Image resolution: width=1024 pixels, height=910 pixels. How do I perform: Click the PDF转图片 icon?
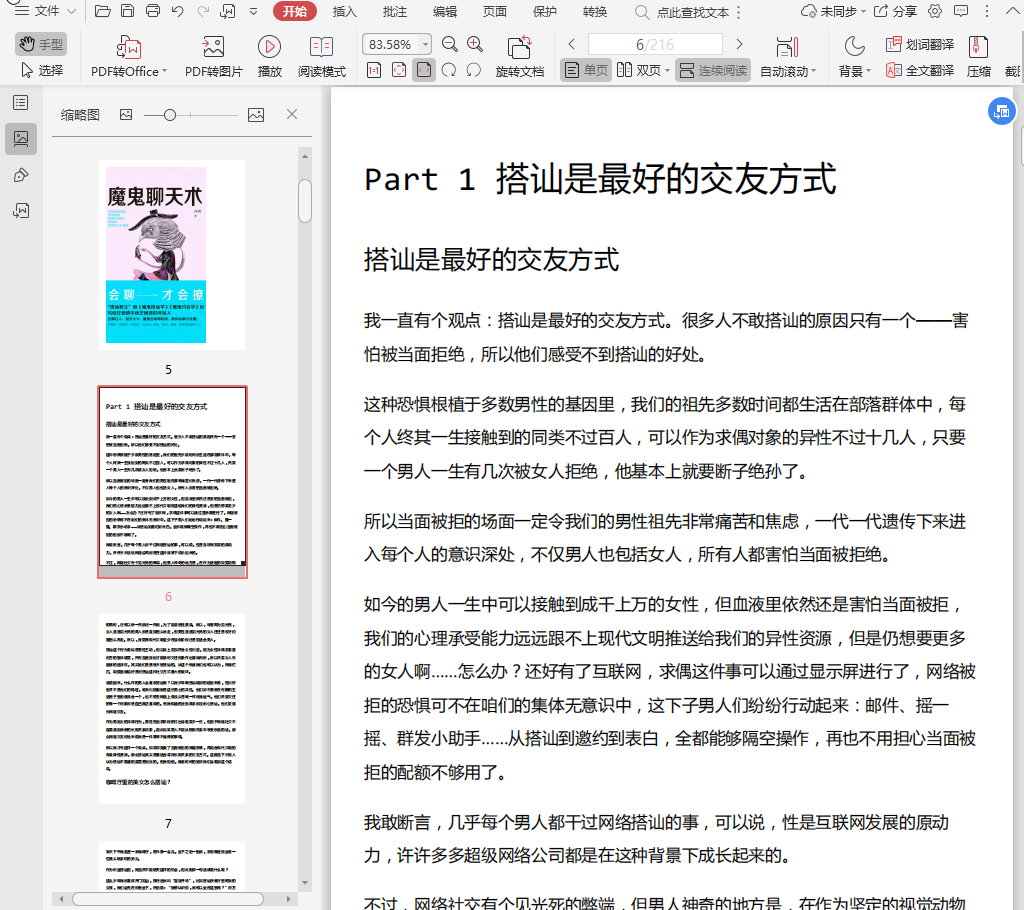pos(213,56)
